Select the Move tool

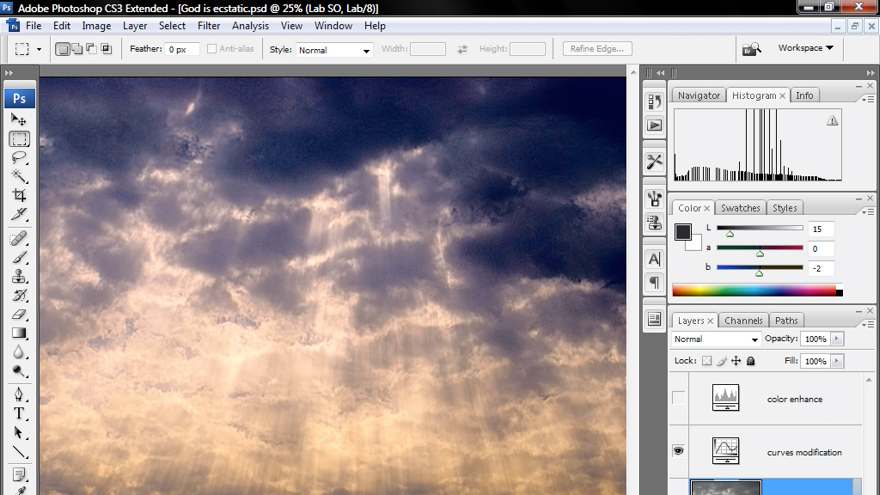click(19, 120)
